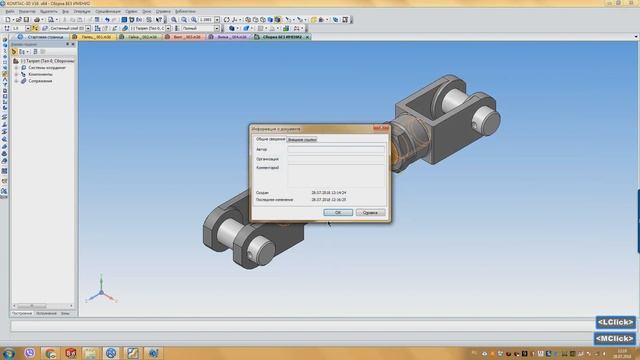Screen dimensions: 640x360
Task: Select Сопряжения in model tree
Action: pyautogui.click(x=40, y=81)
